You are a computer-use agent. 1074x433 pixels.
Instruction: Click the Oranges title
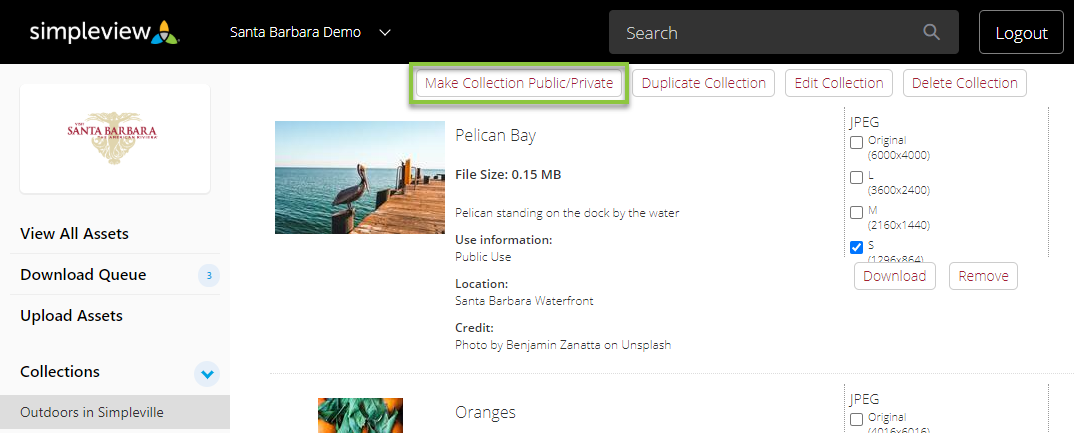485,412
